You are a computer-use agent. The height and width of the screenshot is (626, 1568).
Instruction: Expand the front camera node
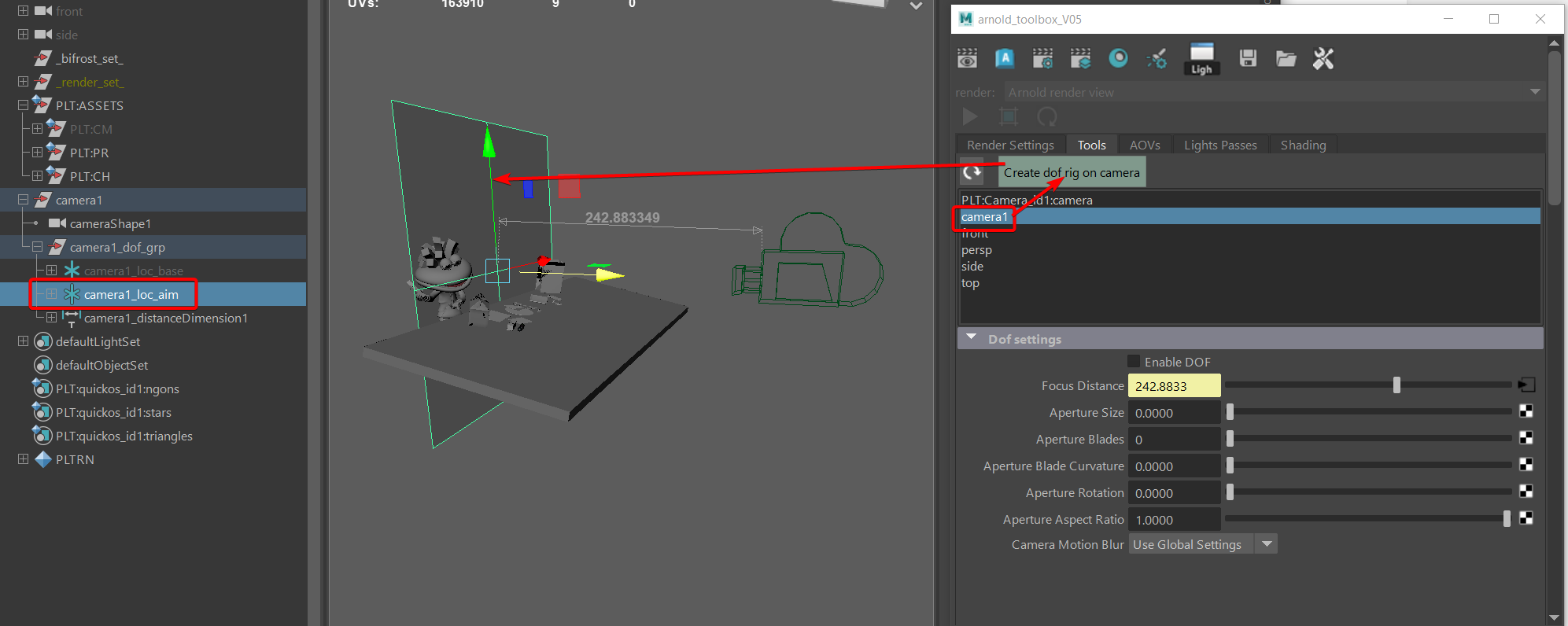[x=23, y=11]
